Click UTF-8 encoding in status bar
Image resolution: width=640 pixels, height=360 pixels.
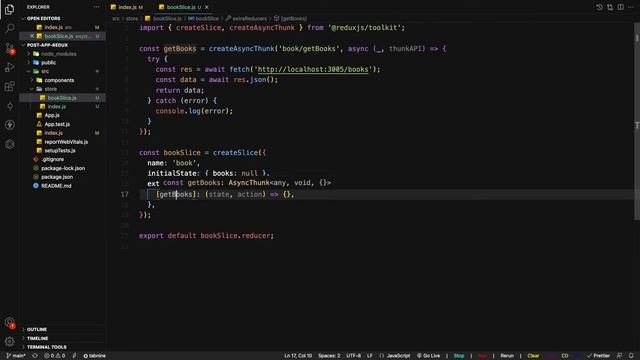(x=353, y=356)
